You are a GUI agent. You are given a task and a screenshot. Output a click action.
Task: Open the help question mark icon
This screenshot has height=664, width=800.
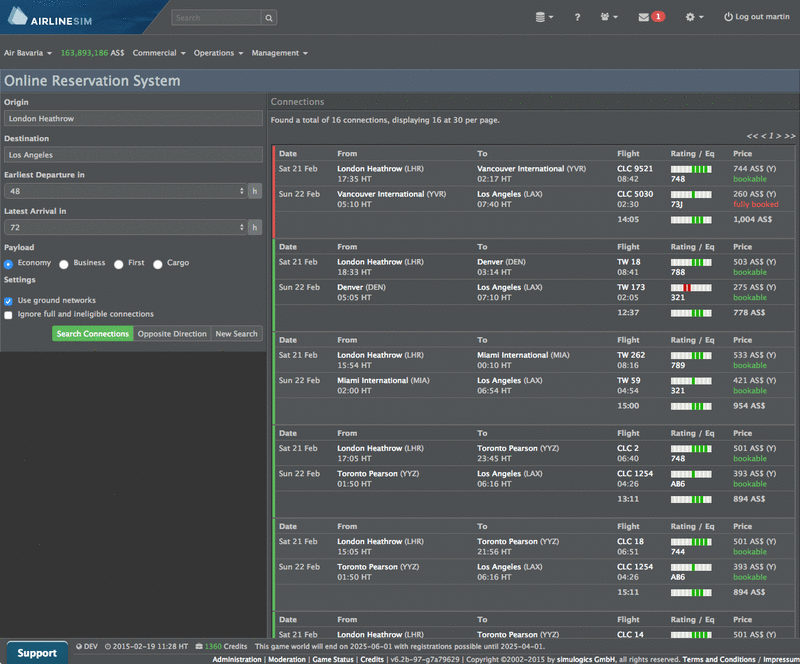577,16
